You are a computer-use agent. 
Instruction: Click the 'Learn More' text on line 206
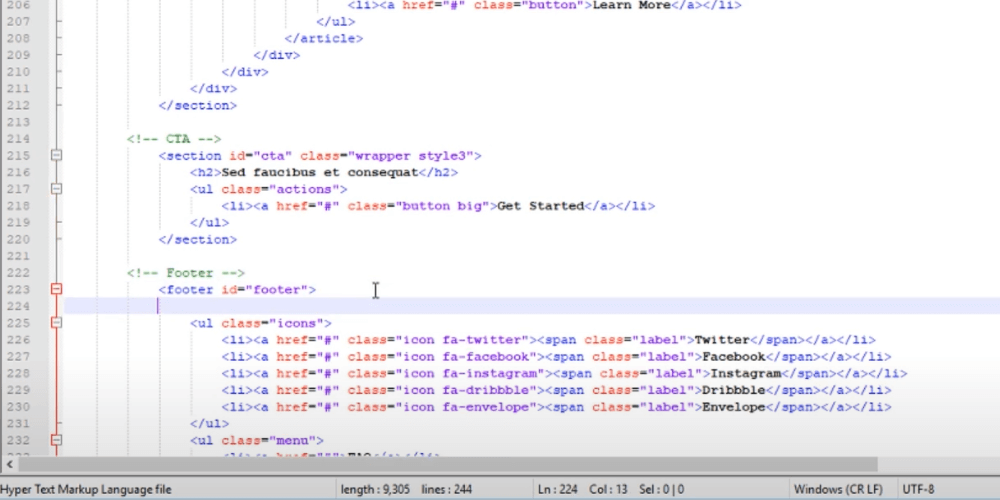[x=631, y=5]
